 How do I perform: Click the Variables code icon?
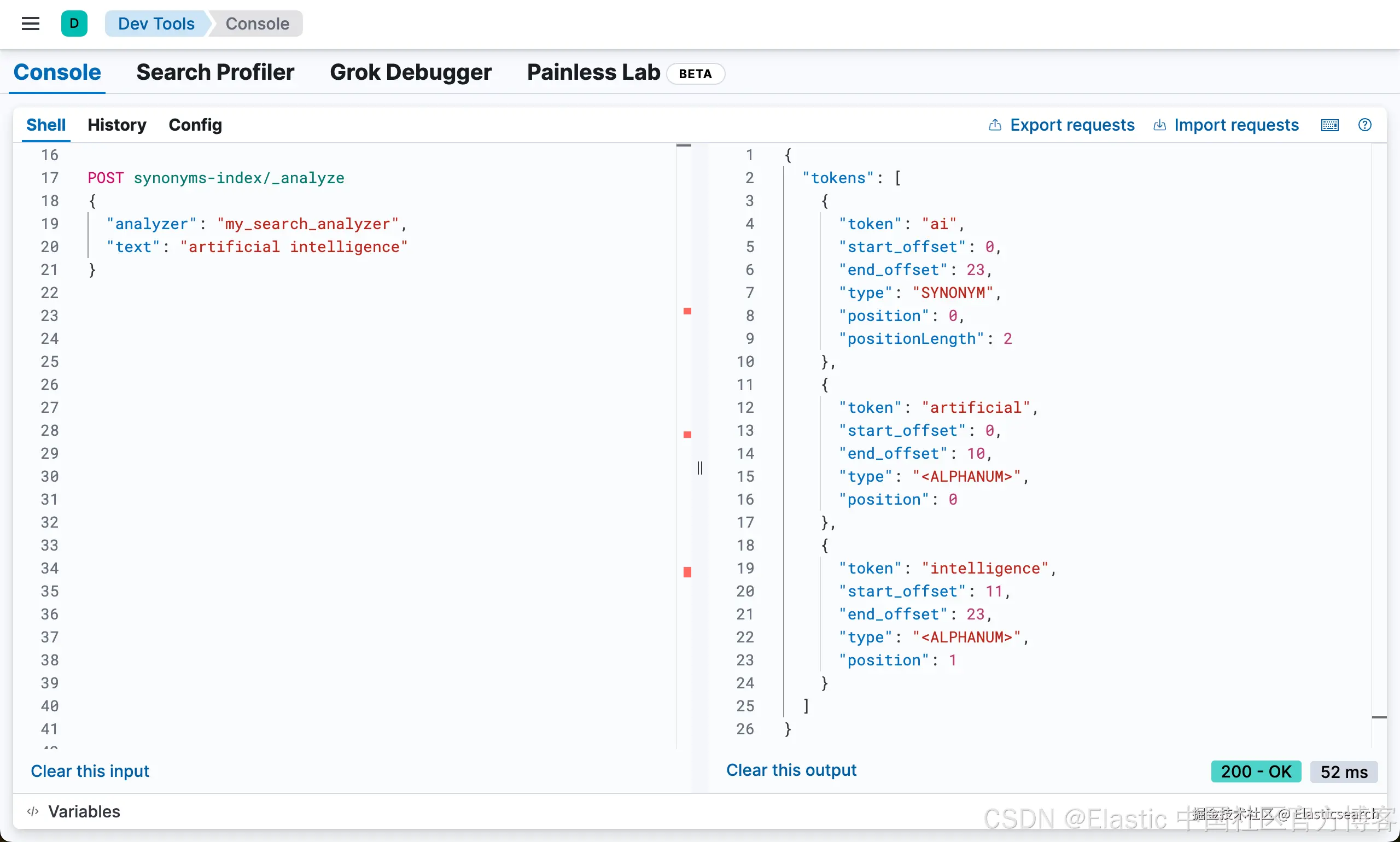[33, 811]
